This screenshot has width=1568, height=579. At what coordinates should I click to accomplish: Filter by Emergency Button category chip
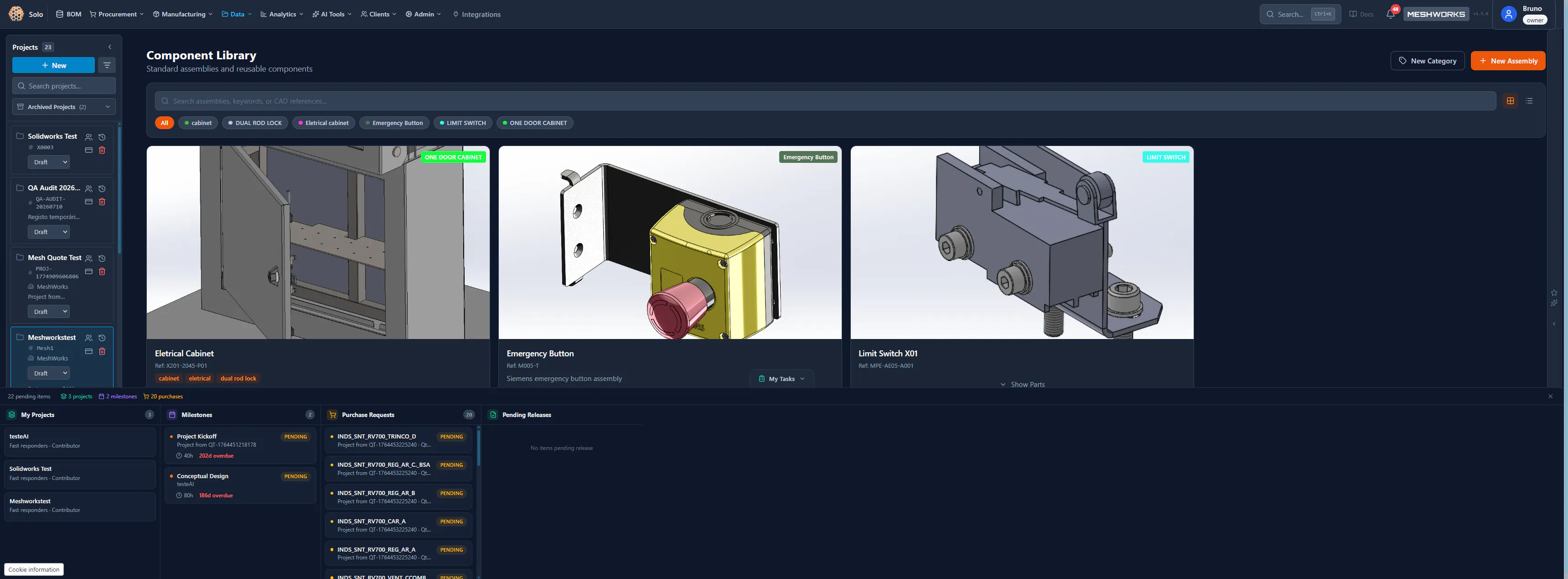(394, 123)
